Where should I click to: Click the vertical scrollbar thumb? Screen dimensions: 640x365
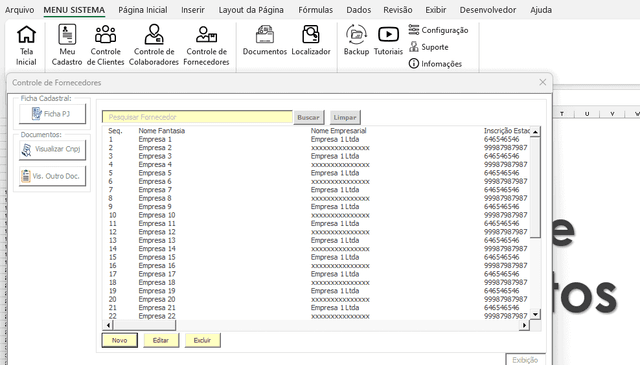click(535, 187)
